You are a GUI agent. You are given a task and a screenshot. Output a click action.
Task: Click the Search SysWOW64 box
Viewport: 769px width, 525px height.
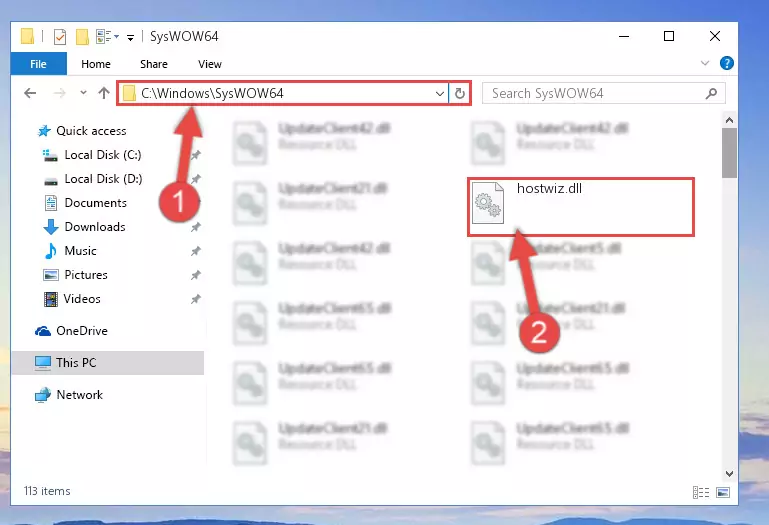coord(603,93)
